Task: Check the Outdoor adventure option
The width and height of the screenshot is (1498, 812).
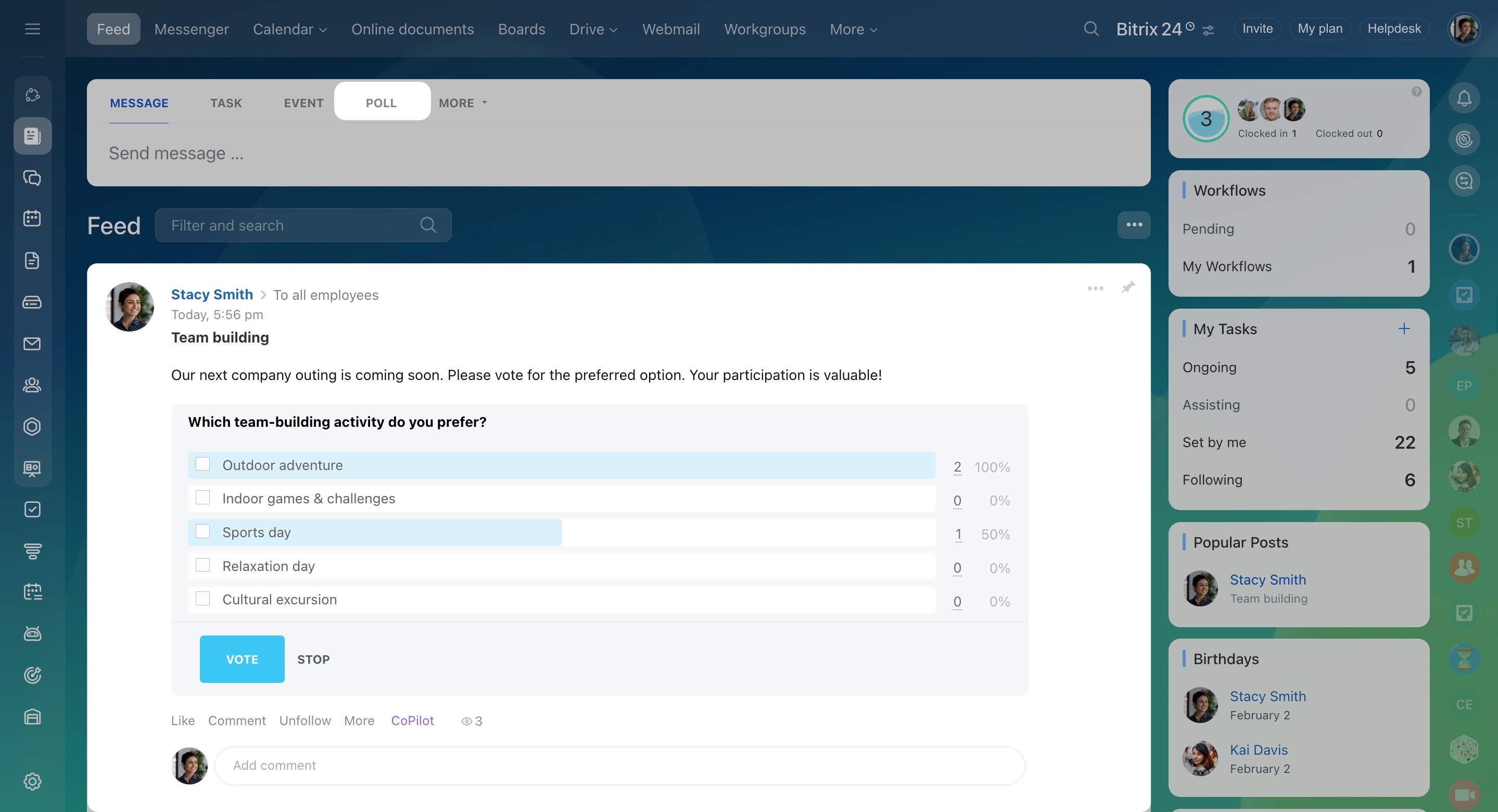Action: [x=202, y=464]
